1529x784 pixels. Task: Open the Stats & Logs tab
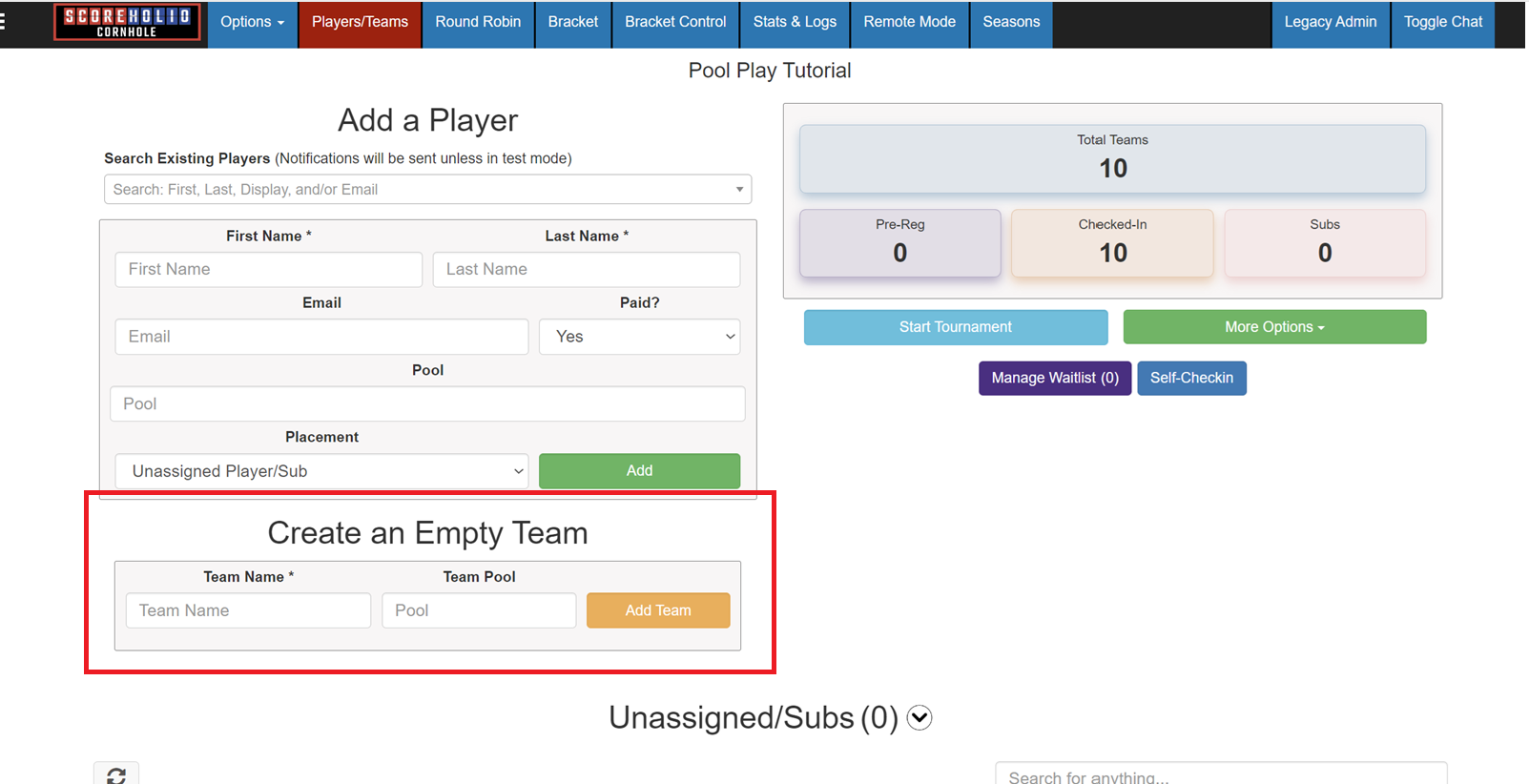click(794, 22)
